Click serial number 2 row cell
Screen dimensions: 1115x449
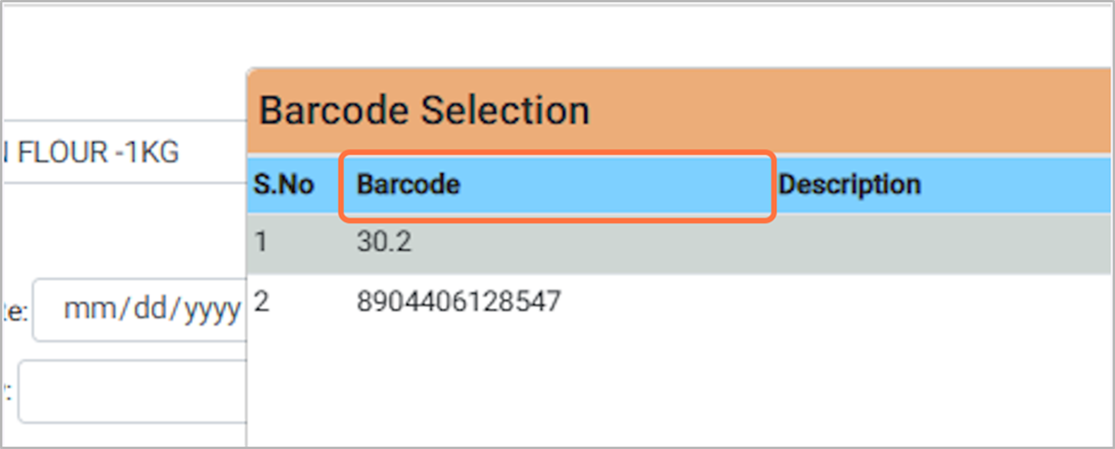[x=262, y=301]
